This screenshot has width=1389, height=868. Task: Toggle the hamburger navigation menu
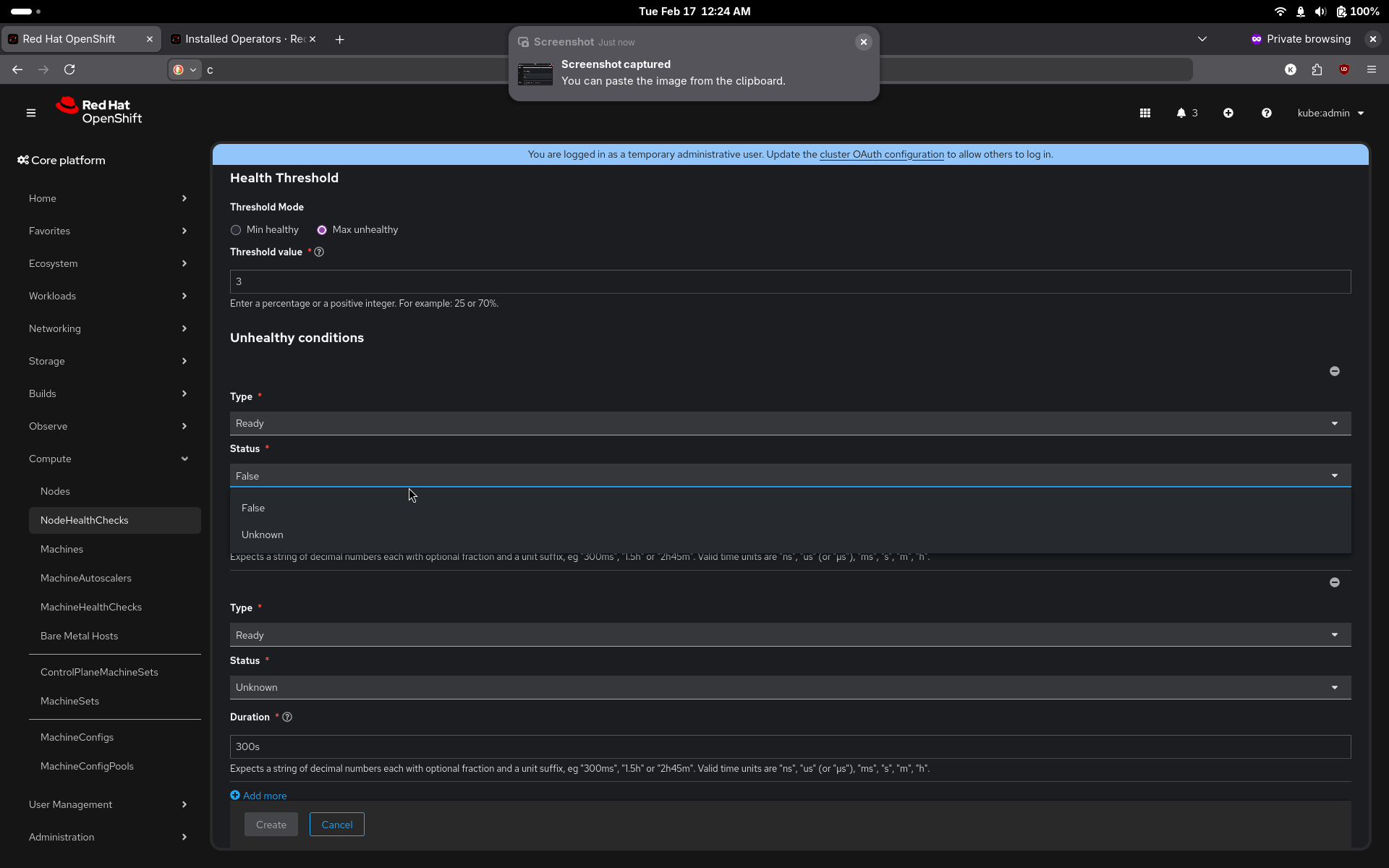click(31, 113)
